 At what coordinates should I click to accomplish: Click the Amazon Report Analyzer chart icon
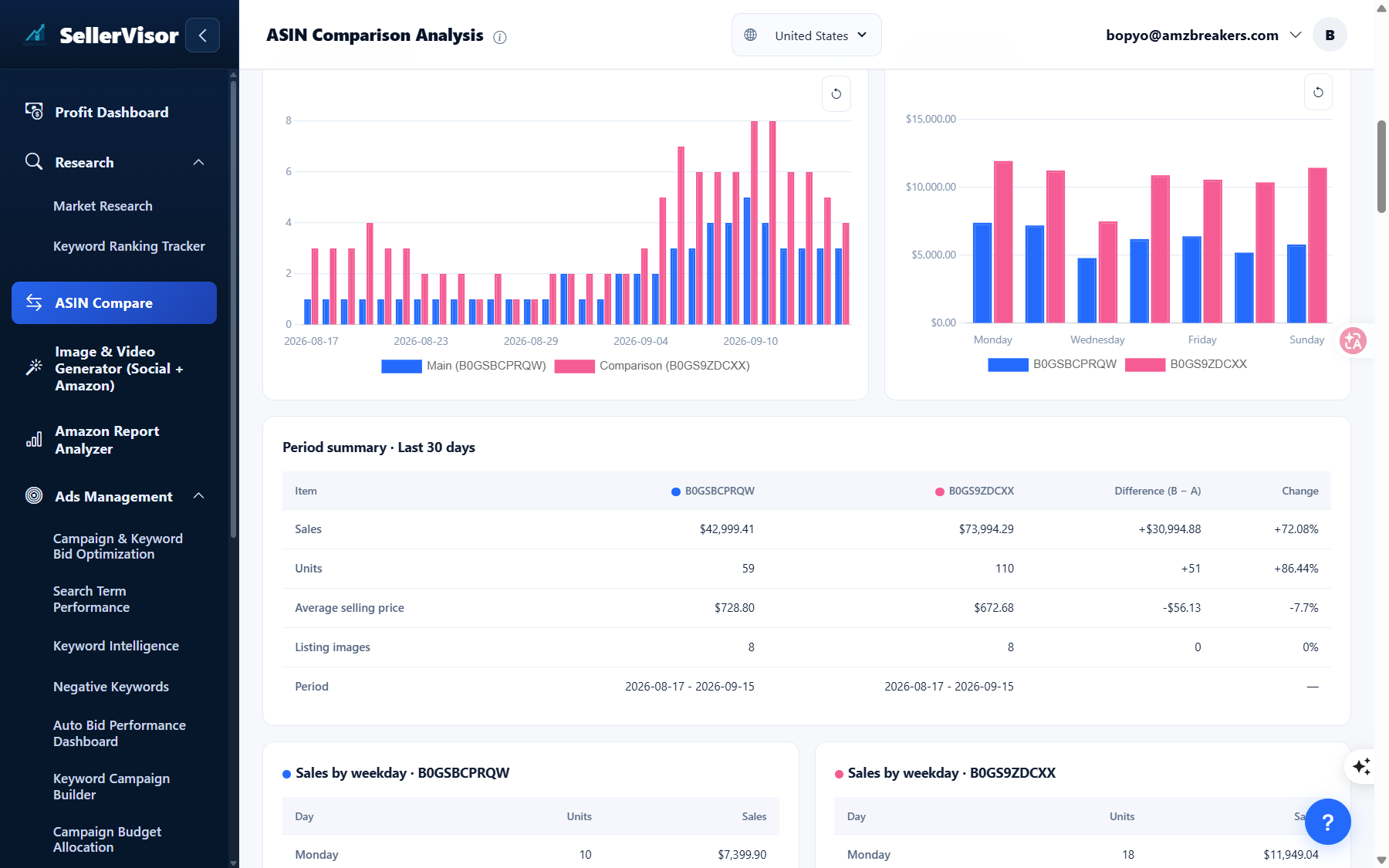coord(34,440)
